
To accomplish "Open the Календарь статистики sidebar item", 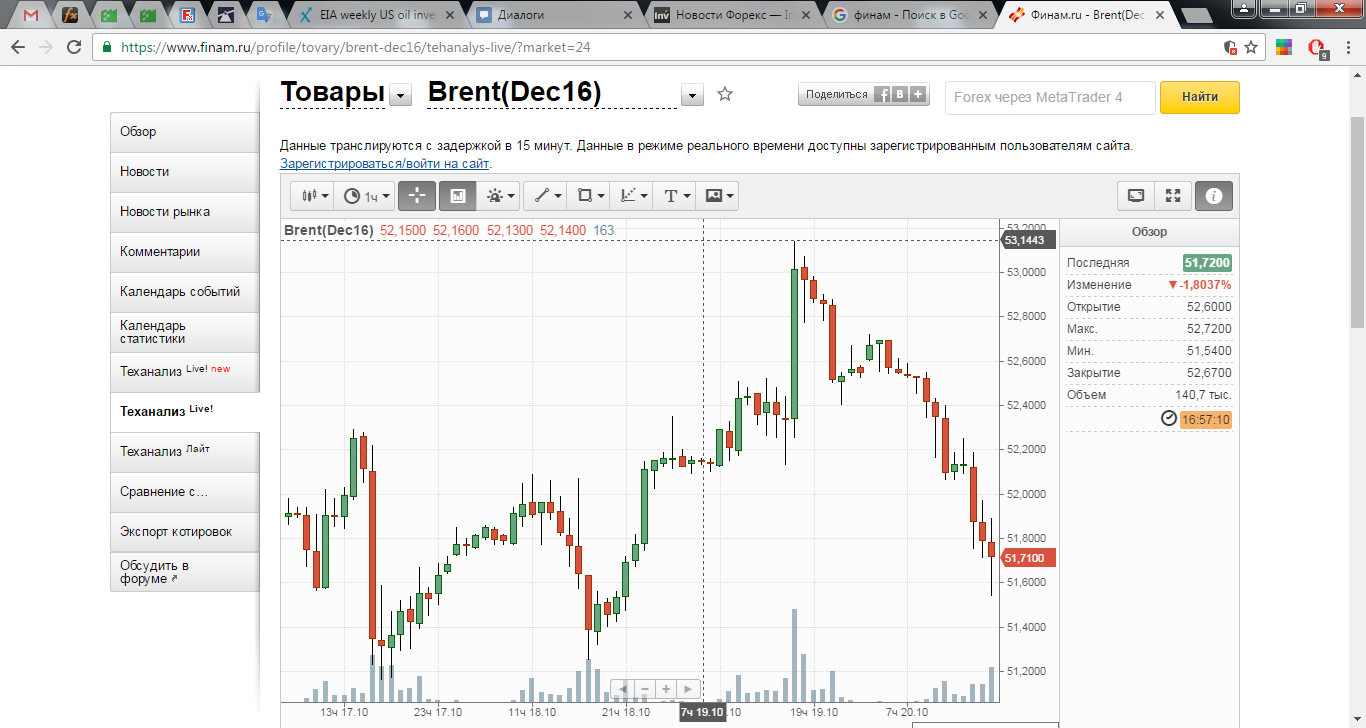I will 185,332.
